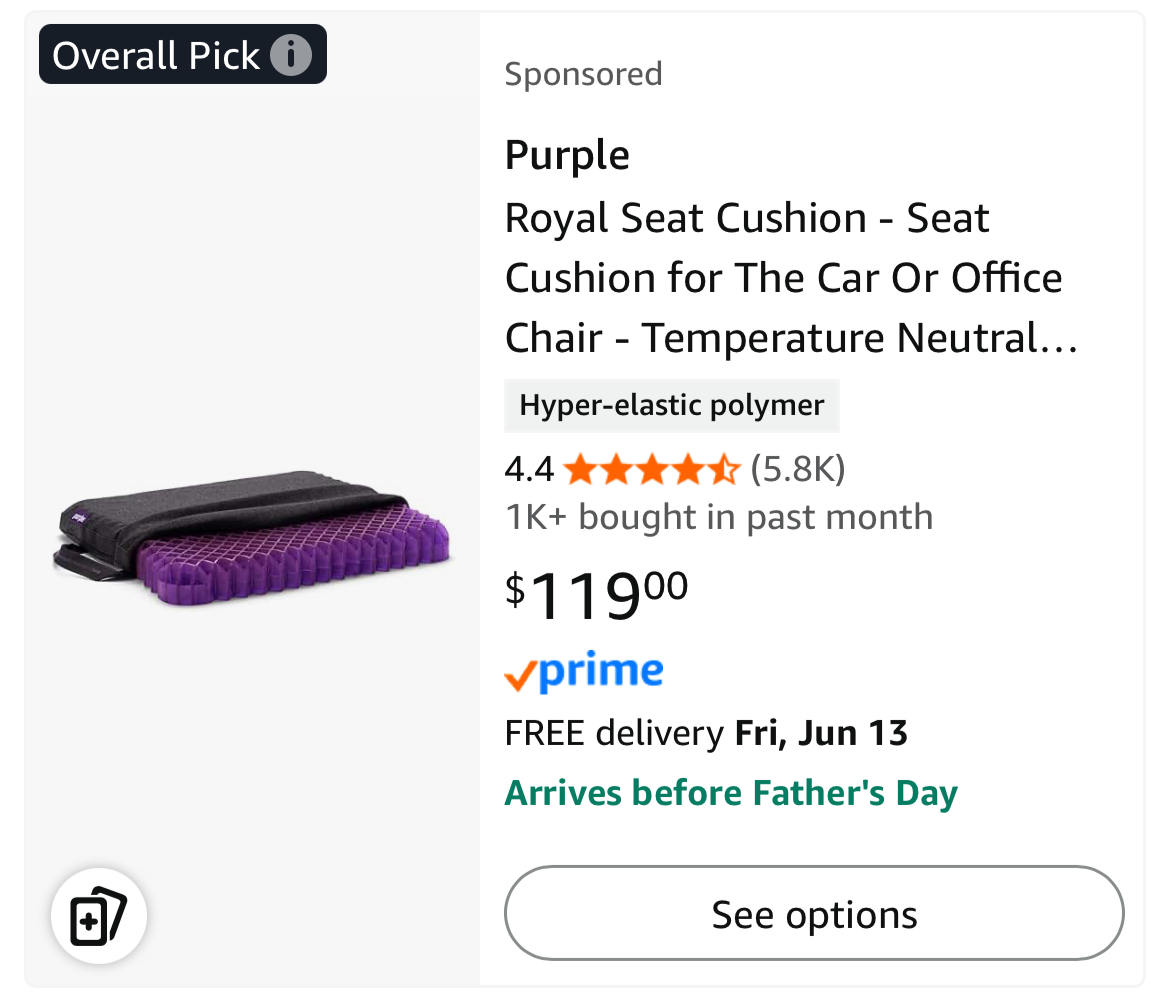
Task: Click the Purple brand name
Action: coord(567,155)
